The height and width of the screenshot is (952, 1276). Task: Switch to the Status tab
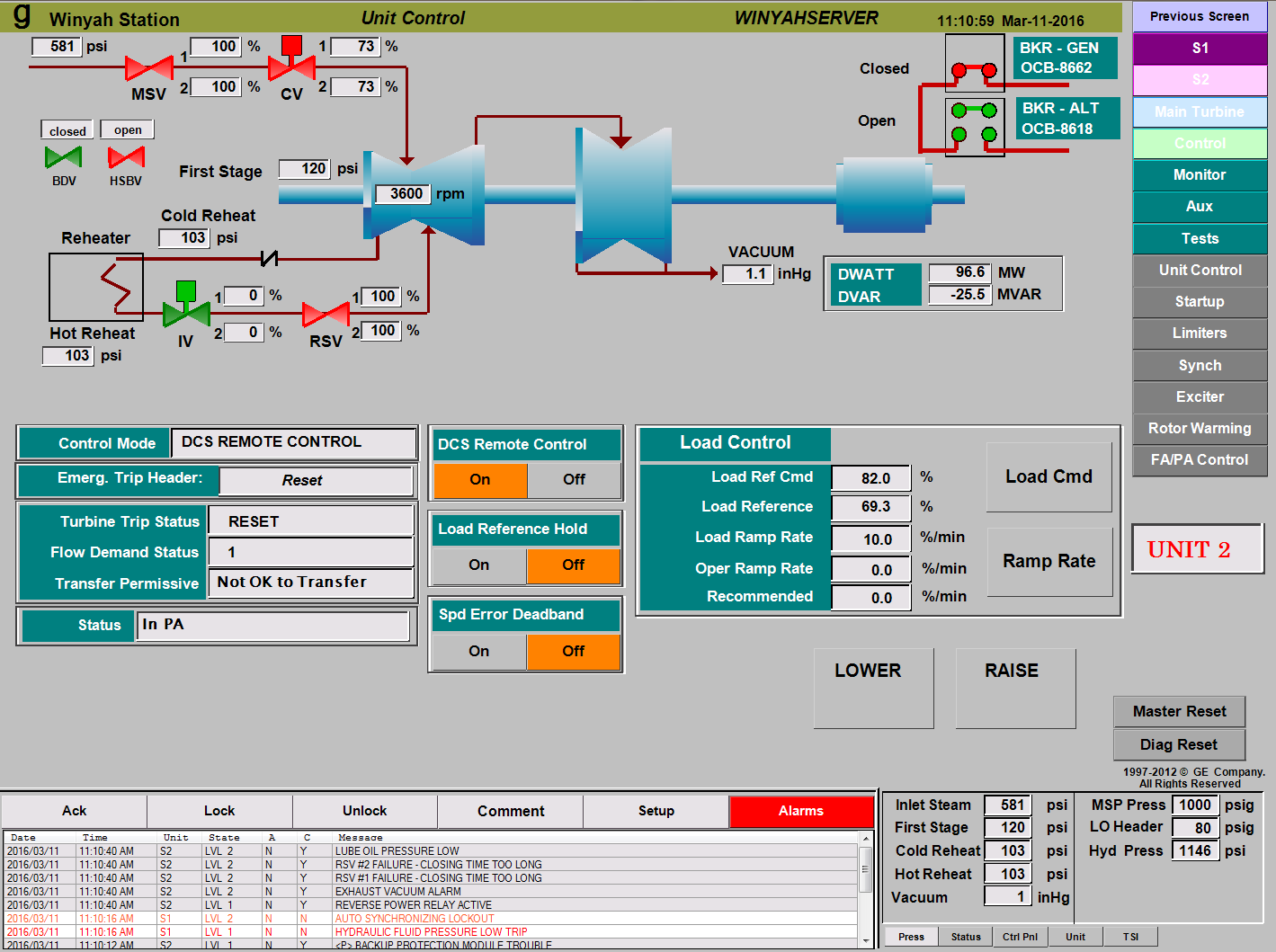tap(966, 937)
